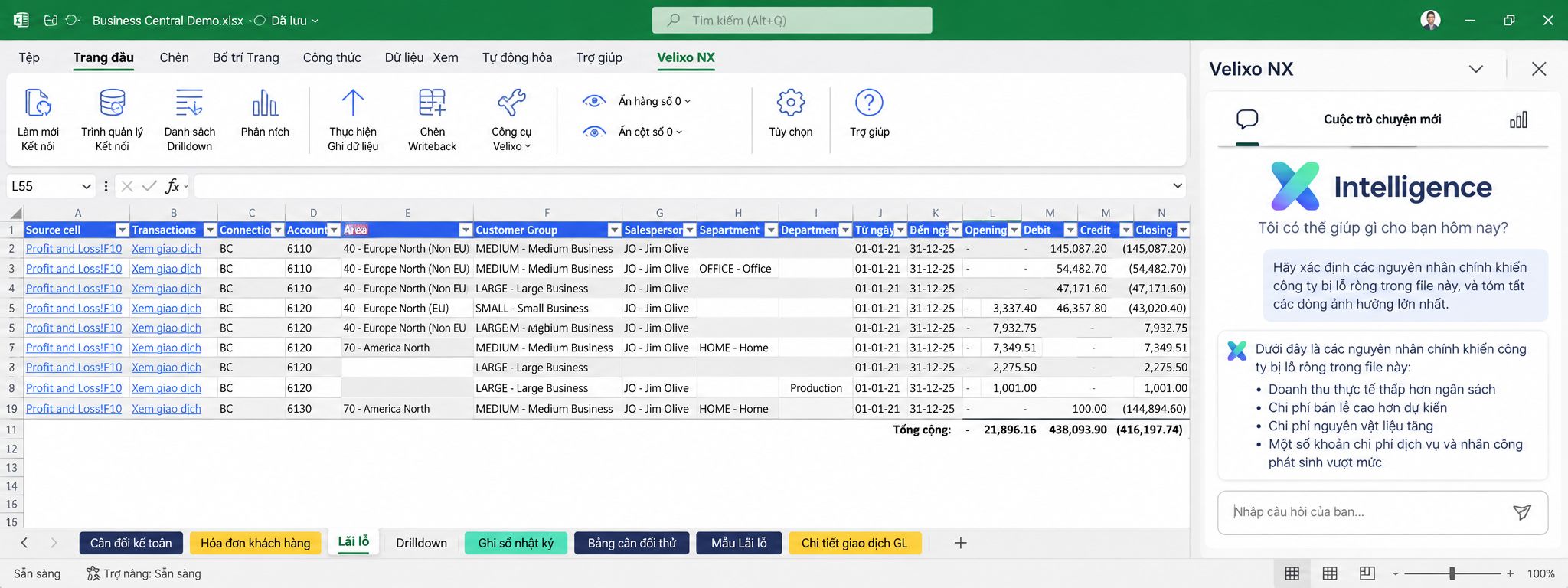
Task: Expand the formula bar chevron
Action: point(1177,186)
